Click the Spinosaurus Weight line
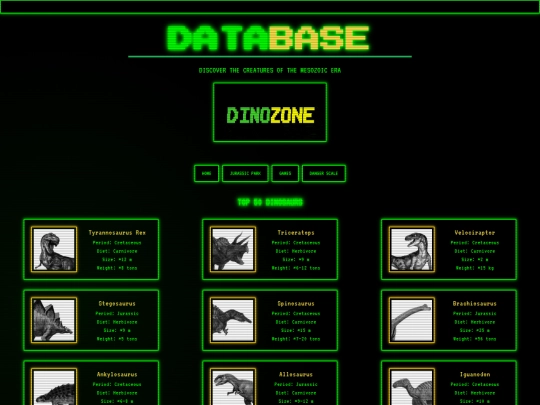 (x=296, y=339)
